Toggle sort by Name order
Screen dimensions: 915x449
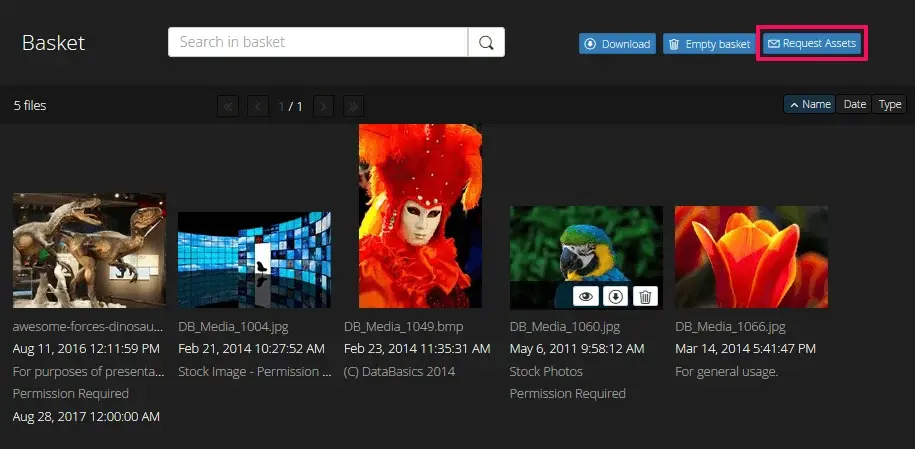click(809, 104)
